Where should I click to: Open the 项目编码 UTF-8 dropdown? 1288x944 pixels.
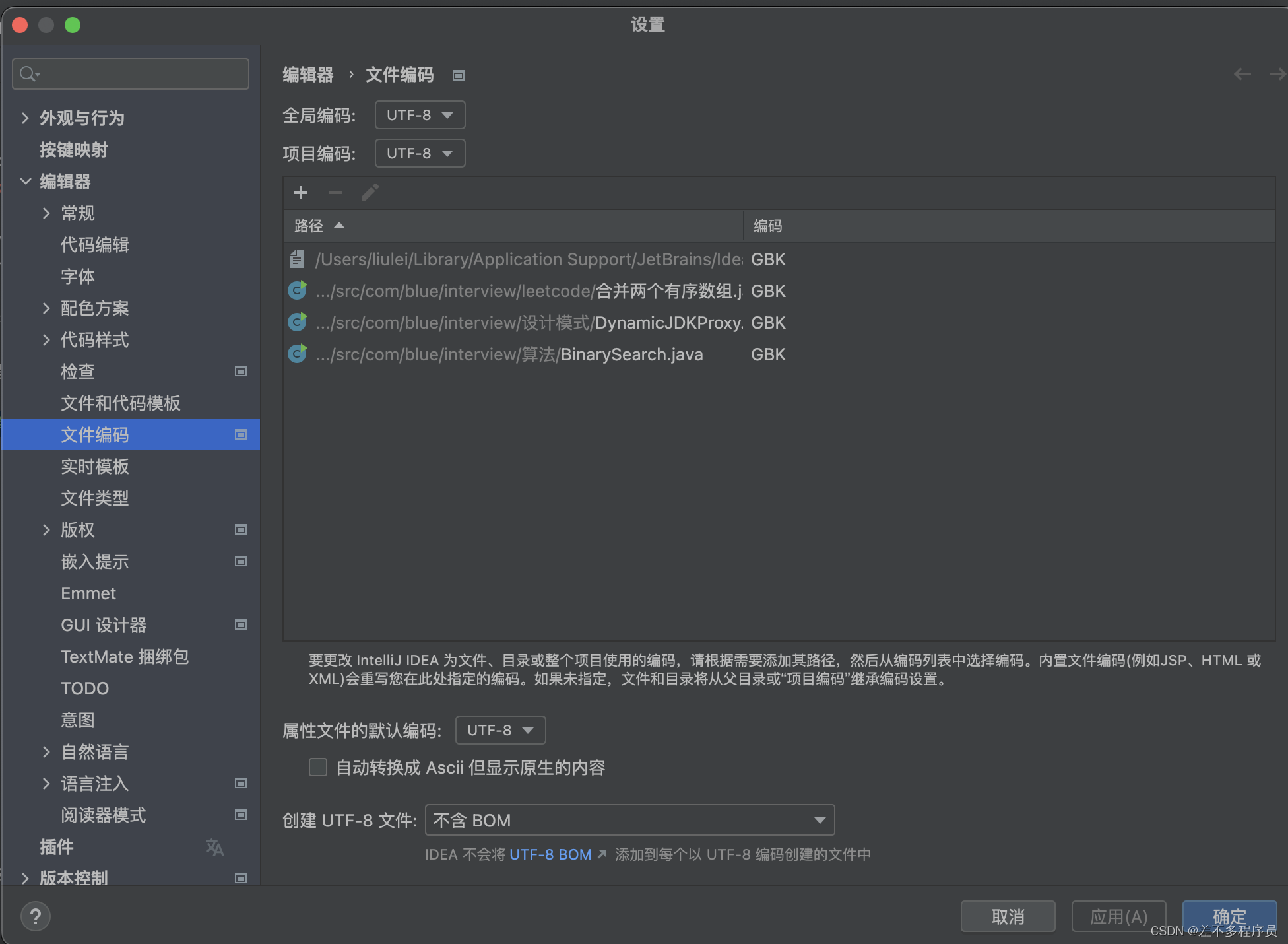click(420, 153)
